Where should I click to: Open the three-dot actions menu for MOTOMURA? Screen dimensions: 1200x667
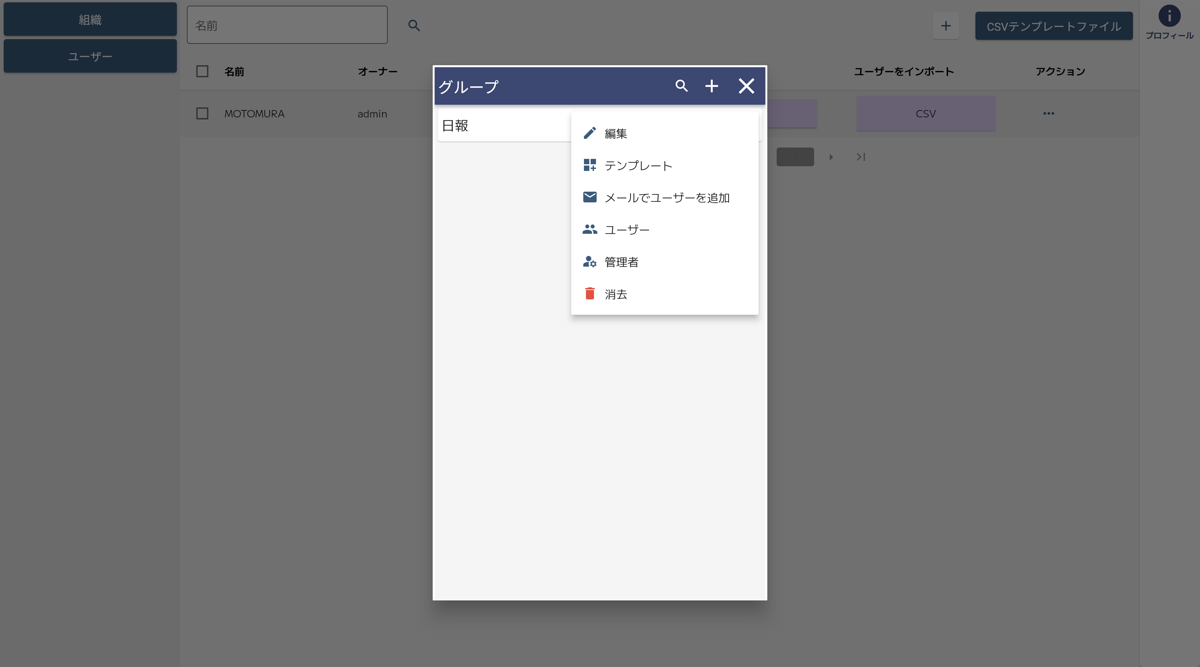tap(1048, 114)
